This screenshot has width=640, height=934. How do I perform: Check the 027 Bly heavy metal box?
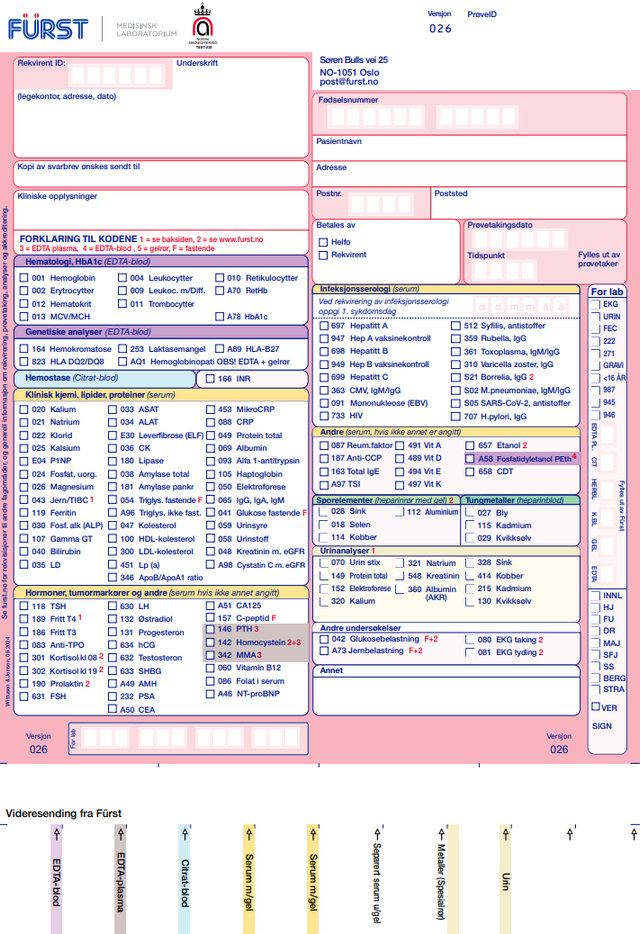pos(470,512)
